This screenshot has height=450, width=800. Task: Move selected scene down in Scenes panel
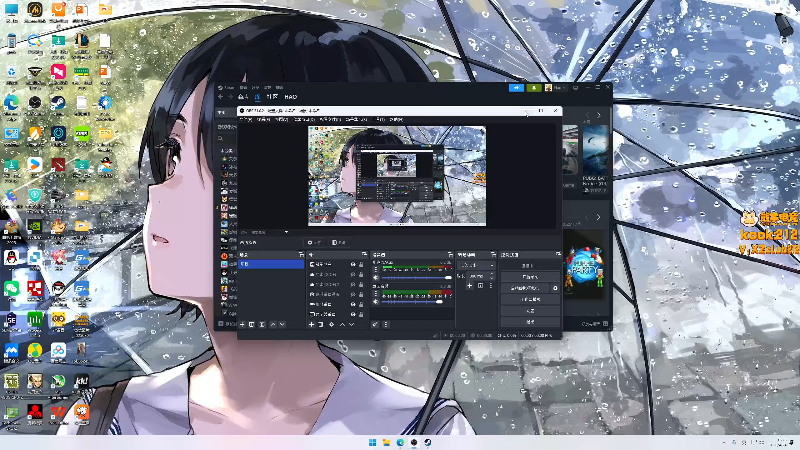[x=282, y=324]
